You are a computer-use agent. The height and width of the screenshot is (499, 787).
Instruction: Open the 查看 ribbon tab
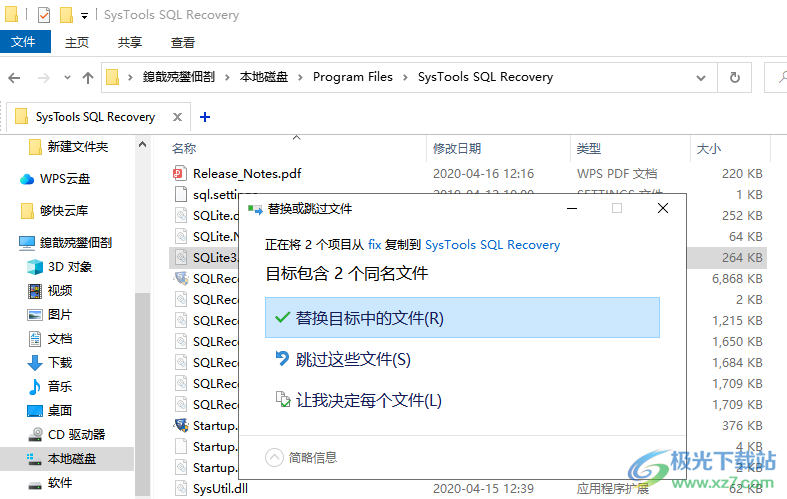pyautogui.click(x=183, y=43)
